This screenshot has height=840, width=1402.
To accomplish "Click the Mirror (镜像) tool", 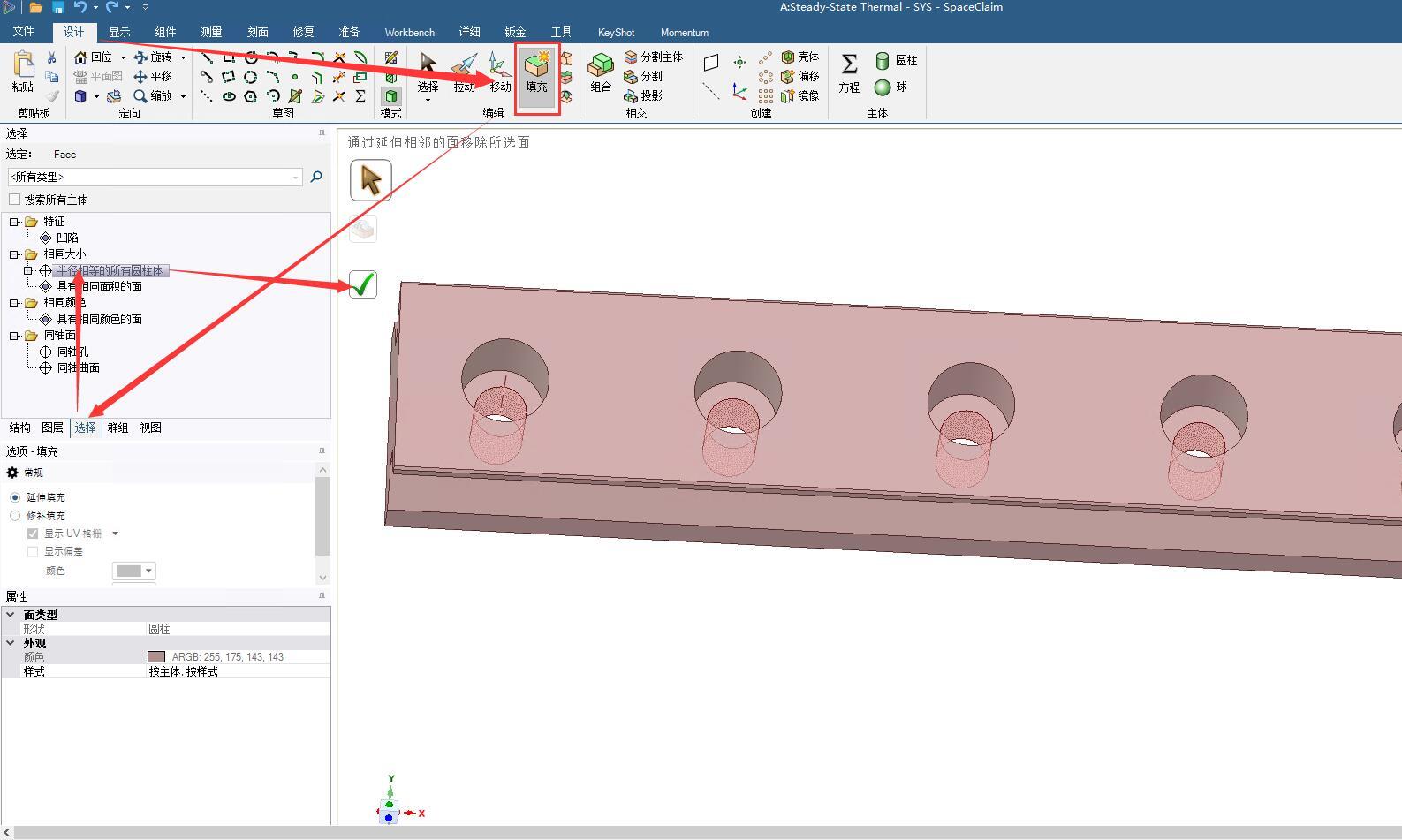I will click(x=800, y=95).
